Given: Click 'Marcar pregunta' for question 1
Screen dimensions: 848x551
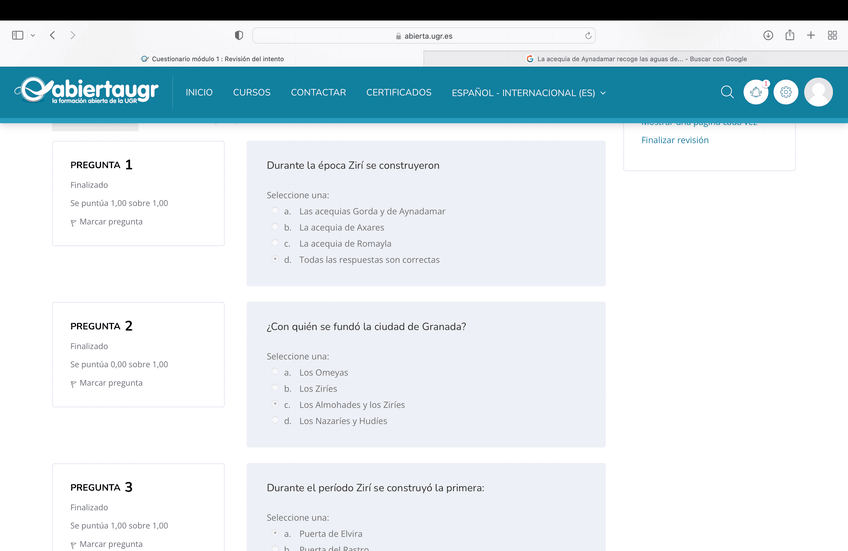Looking at the screenshot, I should (110, 222).
